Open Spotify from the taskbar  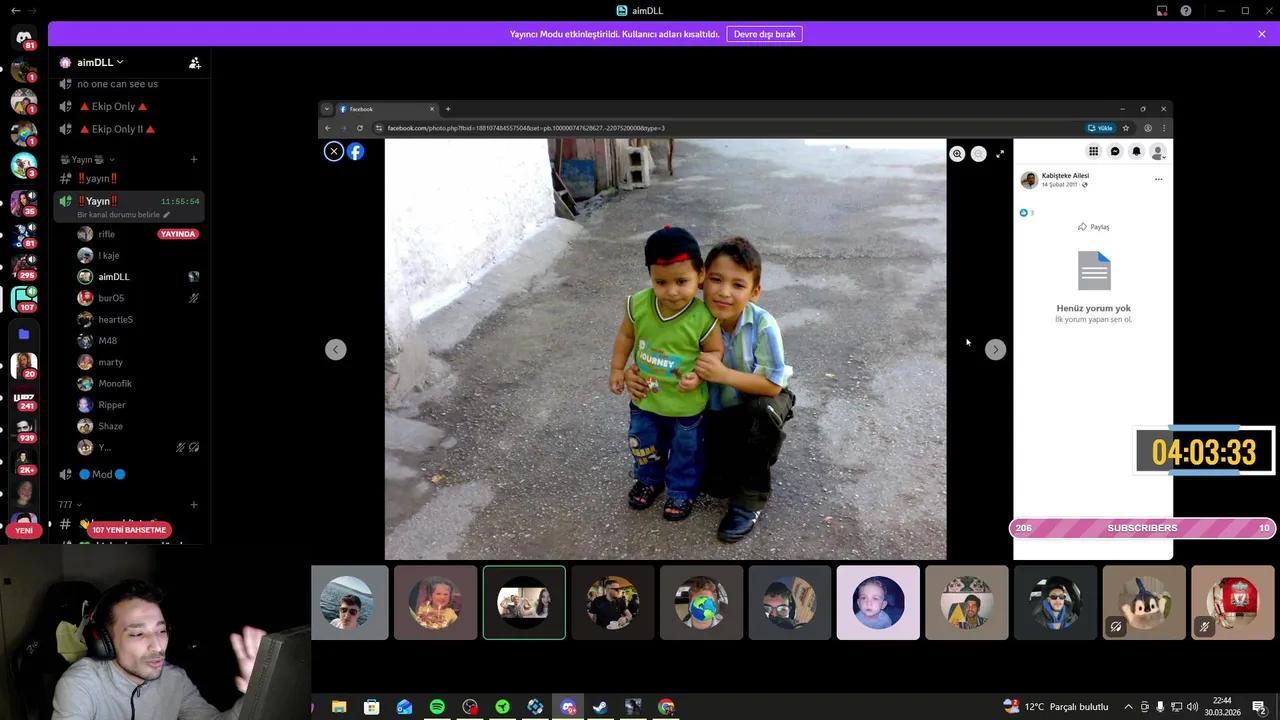coord(437,707)
